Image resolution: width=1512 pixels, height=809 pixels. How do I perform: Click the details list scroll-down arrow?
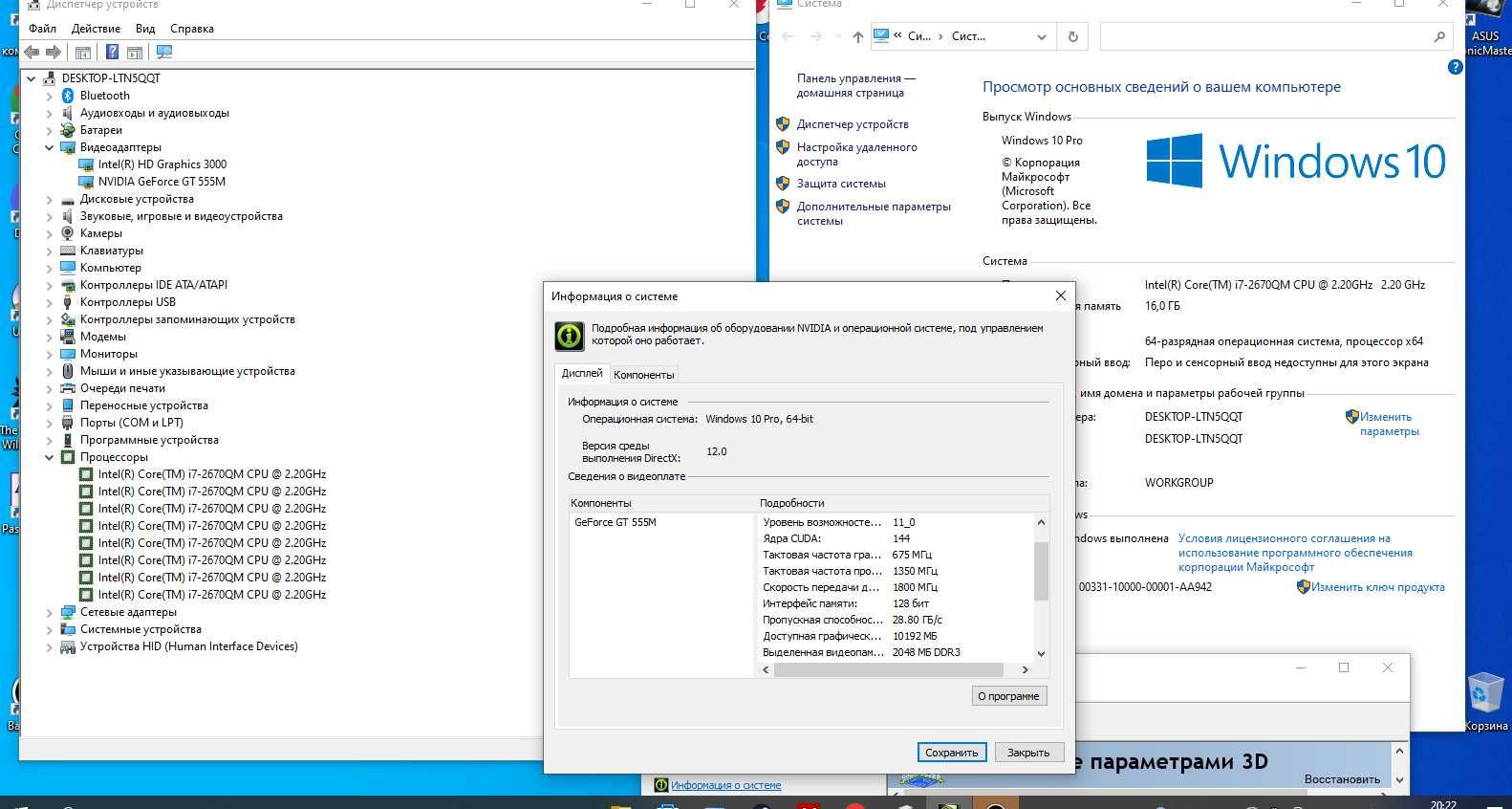[x=1041, y=654]
